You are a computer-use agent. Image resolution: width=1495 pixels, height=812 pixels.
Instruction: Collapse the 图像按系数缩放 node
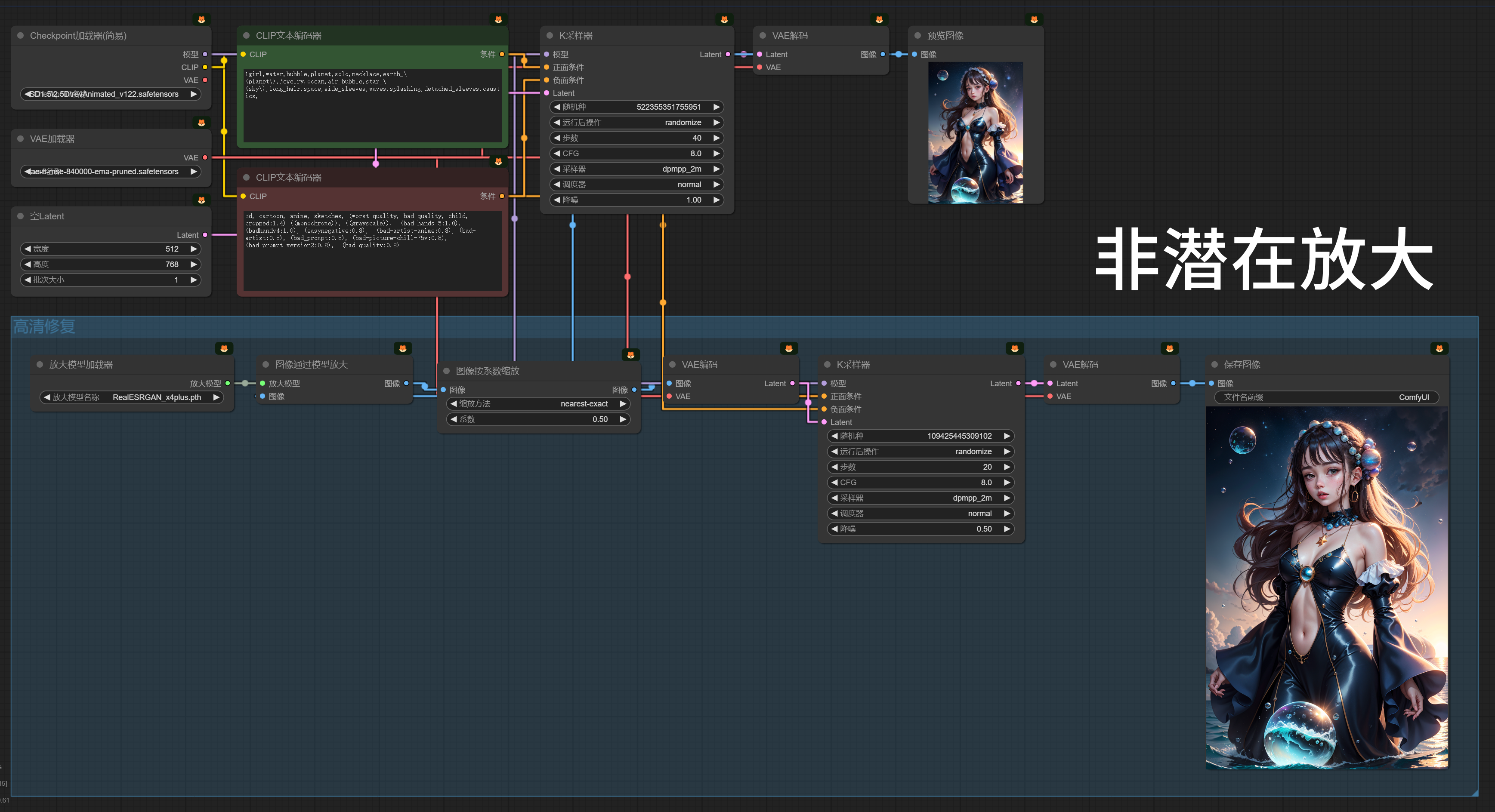446,371
